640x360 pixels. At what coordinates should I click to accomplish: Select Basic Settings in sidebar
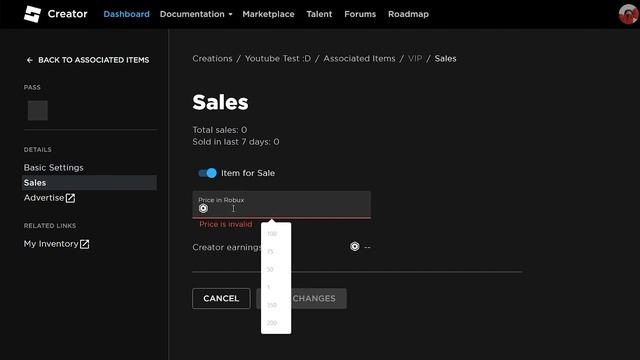(53, 168)
